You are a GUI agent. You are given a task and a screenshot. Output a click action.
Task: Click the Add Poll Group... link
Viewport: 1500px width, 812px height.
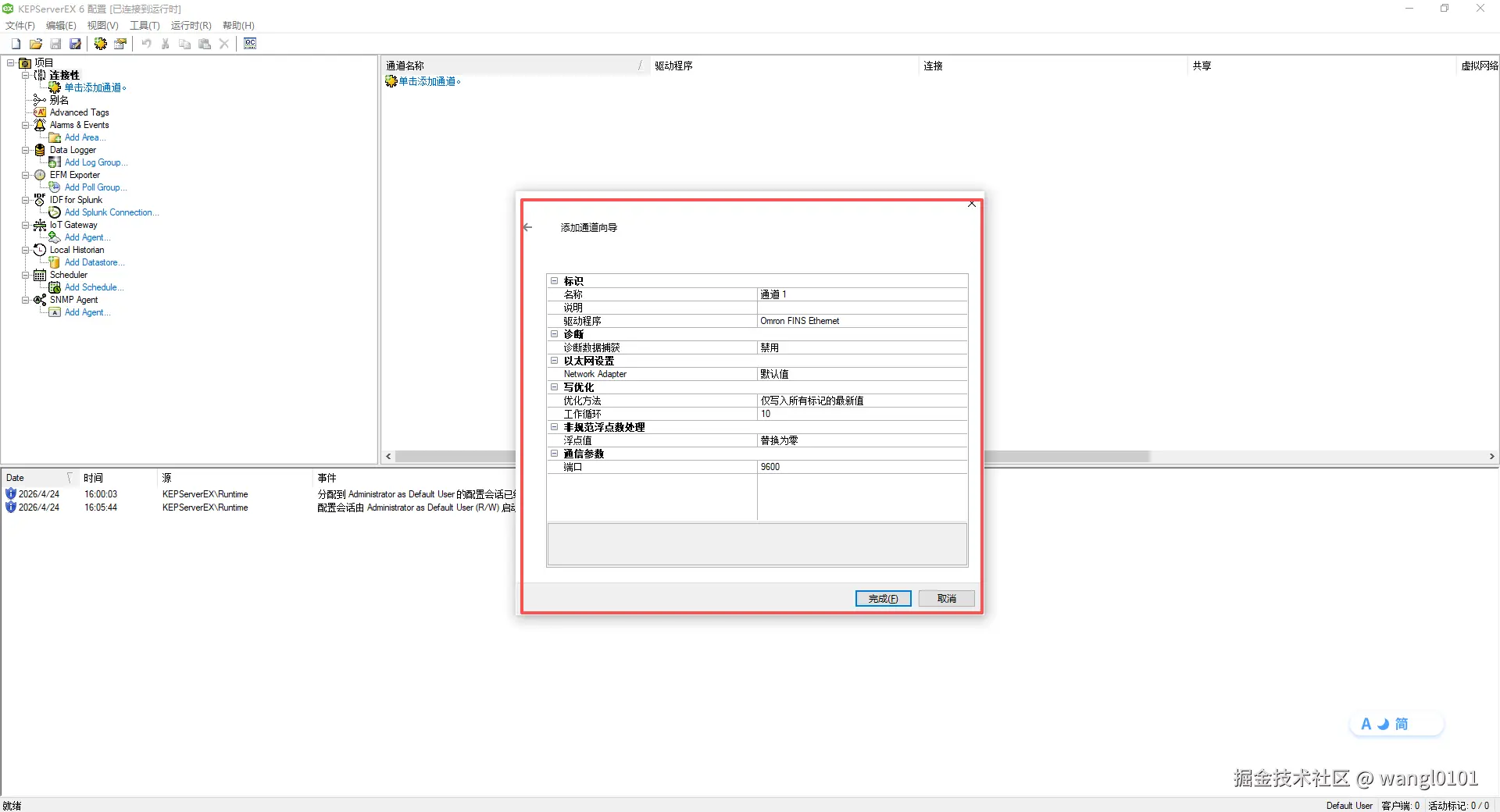tap(95, 187)
